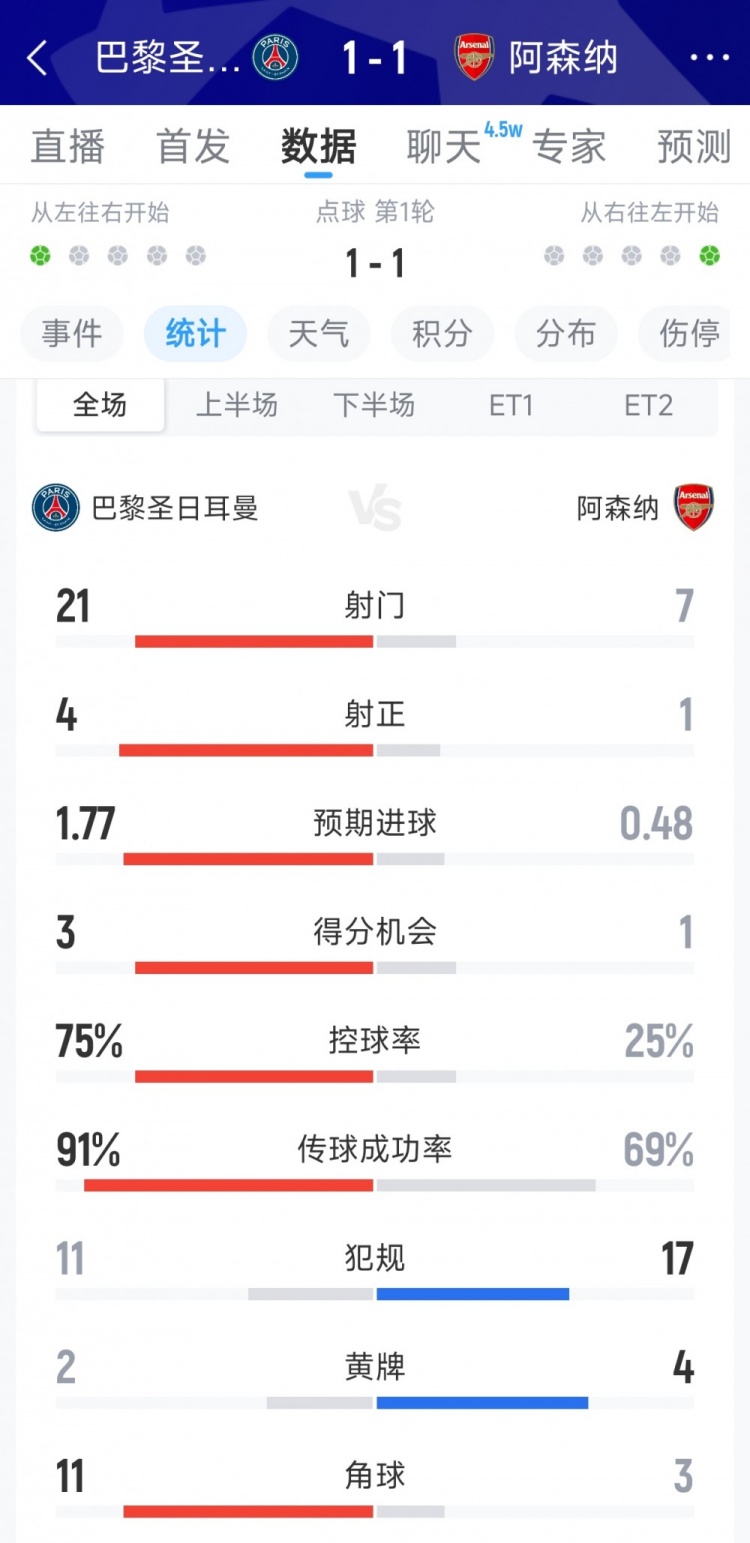Open the three-dot more options menu
Screen dimensions: 750x1543
tap(710, 58)
